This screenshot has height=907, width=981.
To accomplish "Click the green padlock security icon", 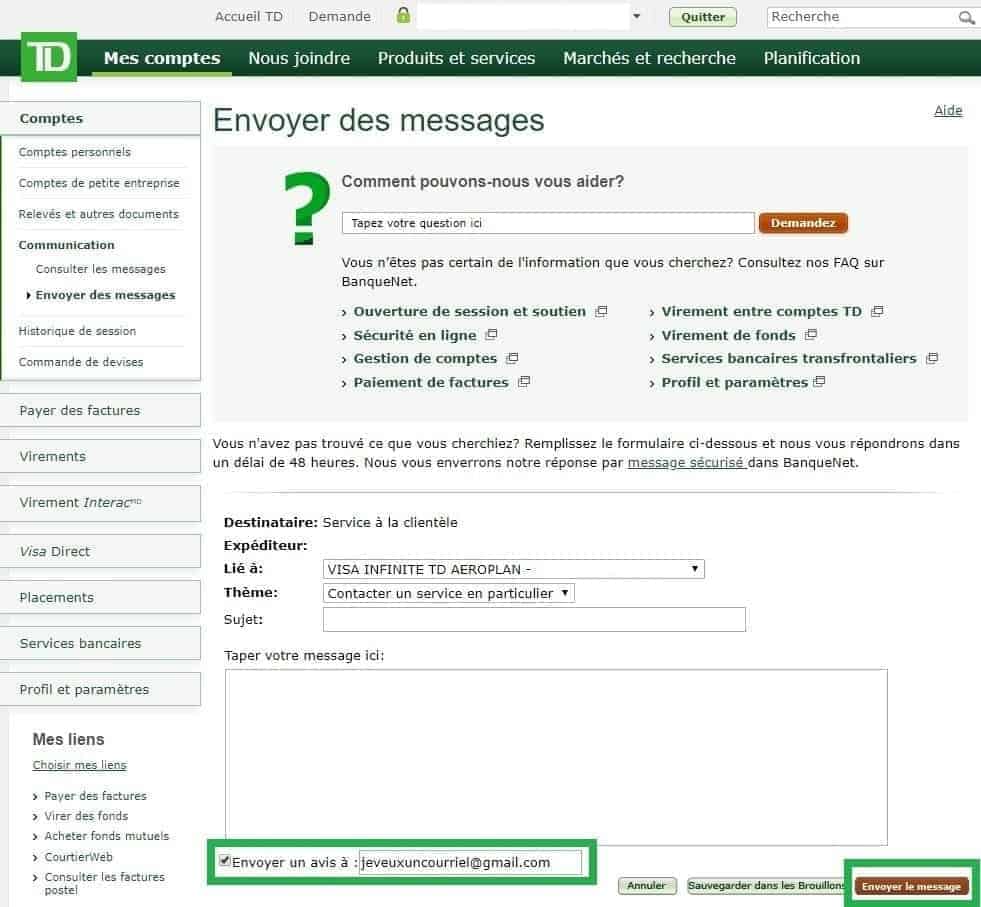I will pos(405,15).
